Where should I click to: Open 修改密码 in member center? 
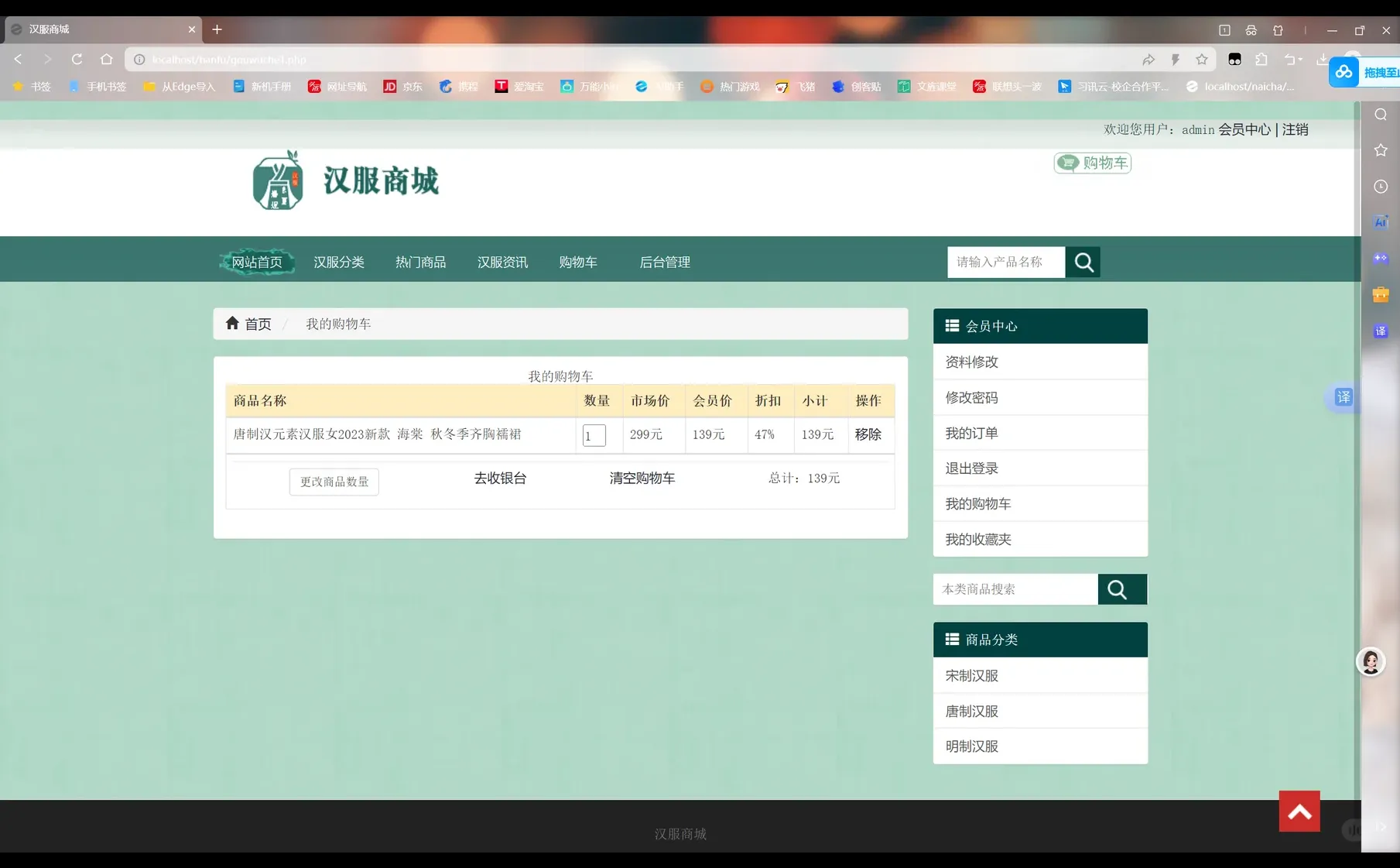(1040, 397)
